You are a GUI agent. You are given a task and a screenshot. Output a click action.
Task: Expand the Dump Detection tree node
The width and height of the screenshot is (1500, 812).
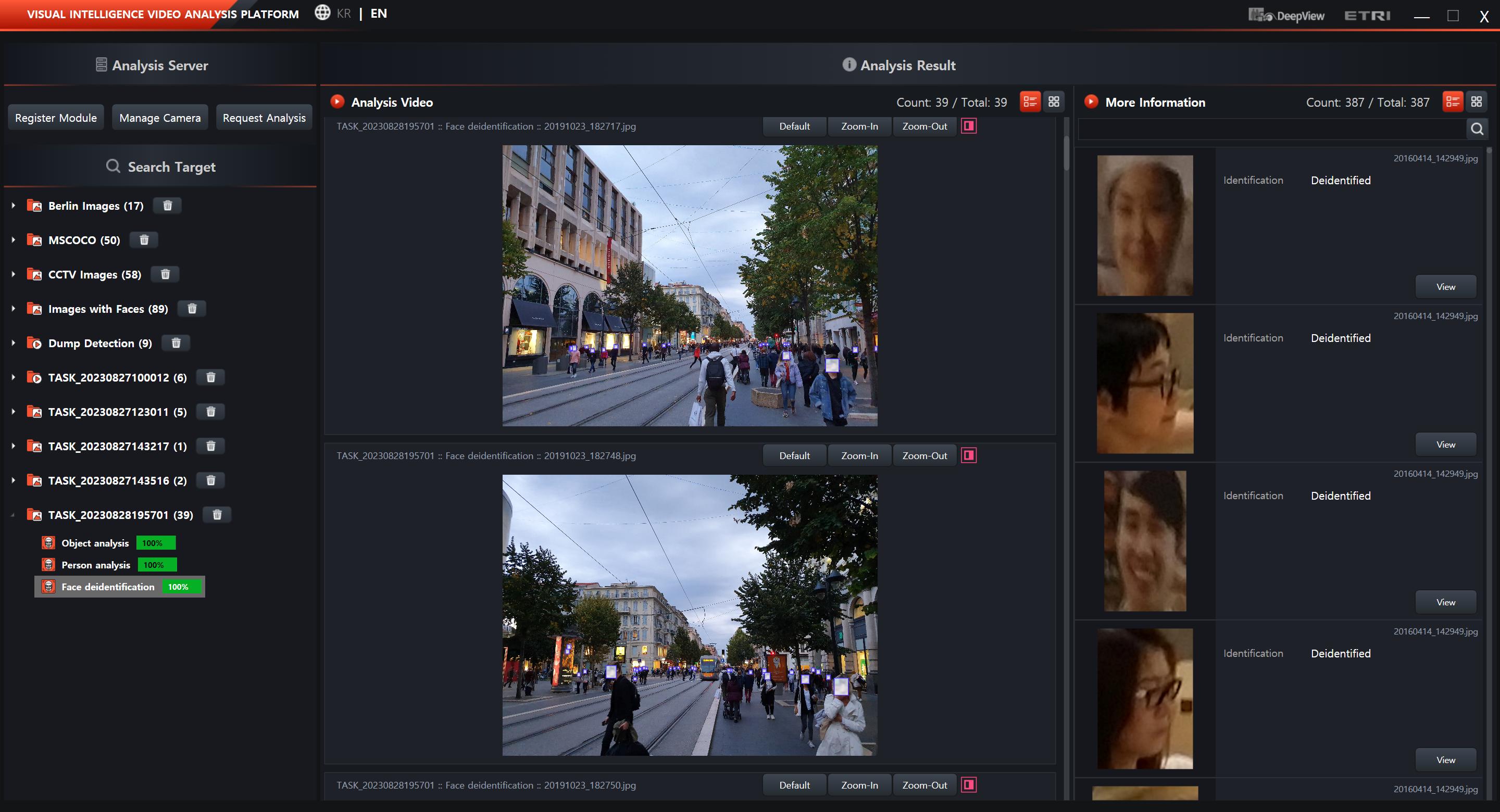(x=13, y=343)
